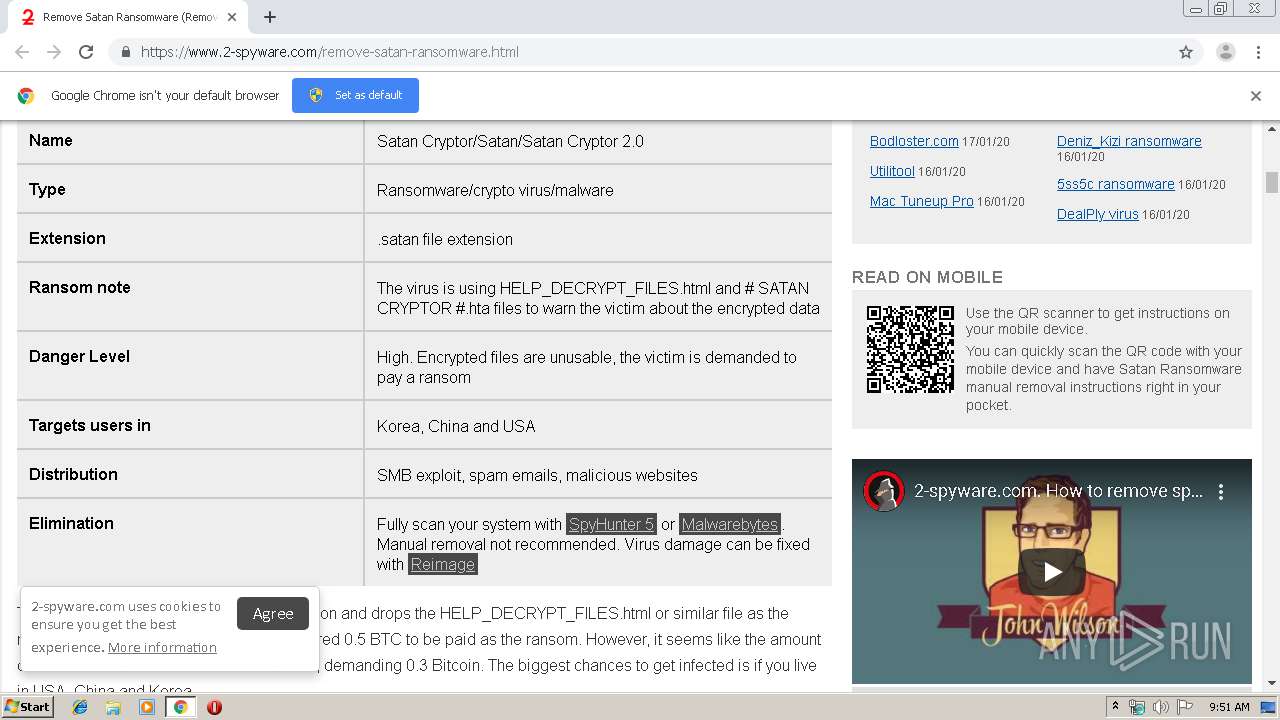Open the Windows Start menu
This screenshot has height=720, width=1280.
tap(27, 707)
